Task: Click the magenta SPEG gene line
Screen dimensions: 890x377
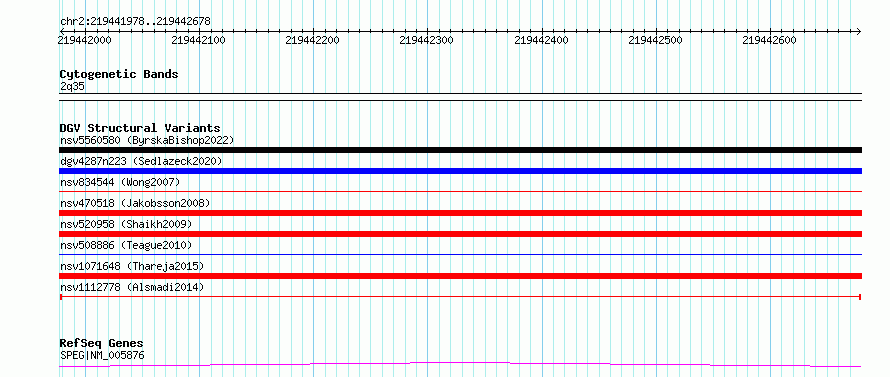Action: 460,365
